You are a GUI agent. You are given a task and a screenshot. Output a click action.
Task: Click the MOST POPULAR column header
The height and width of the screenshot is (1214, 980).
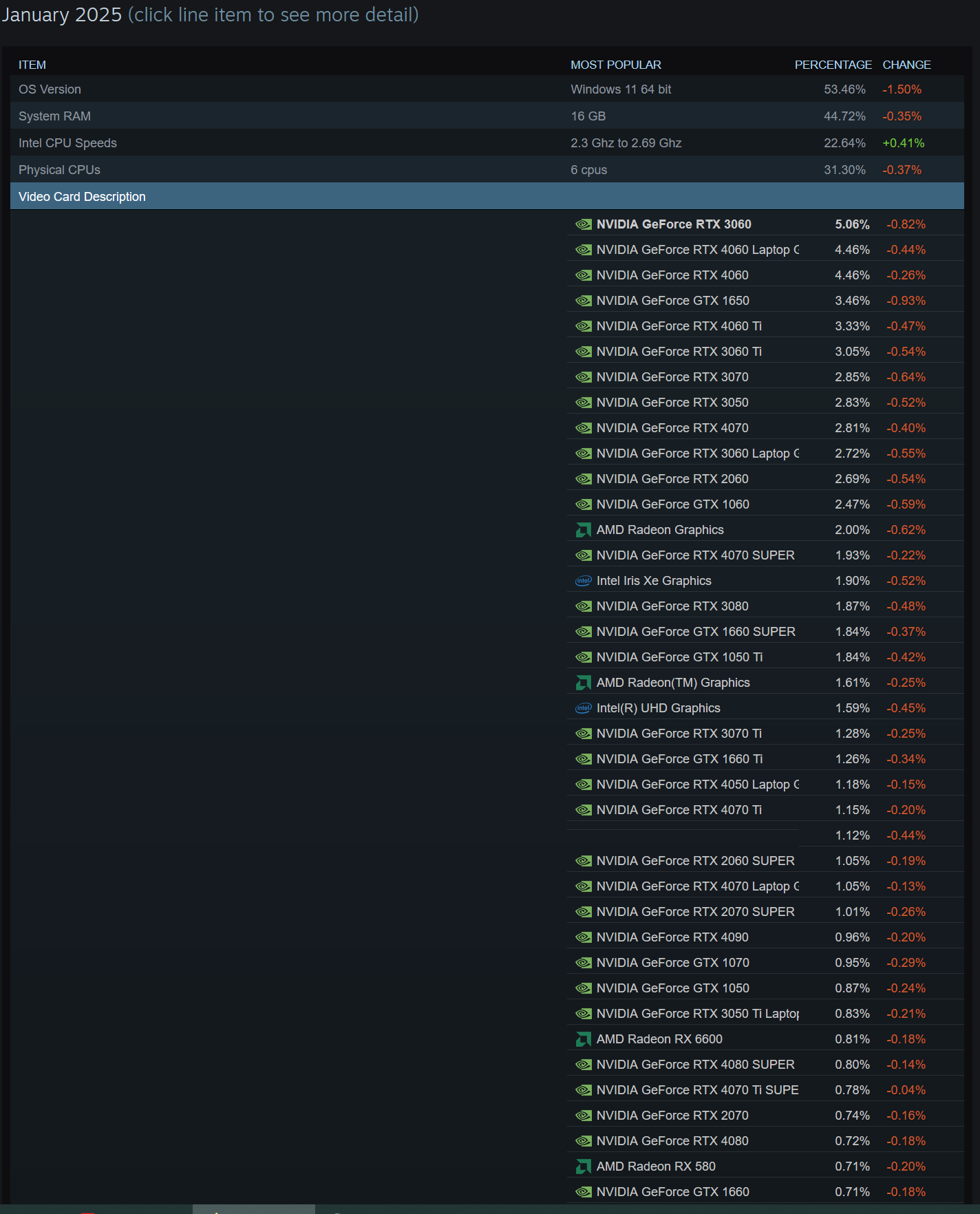[616, 65]
